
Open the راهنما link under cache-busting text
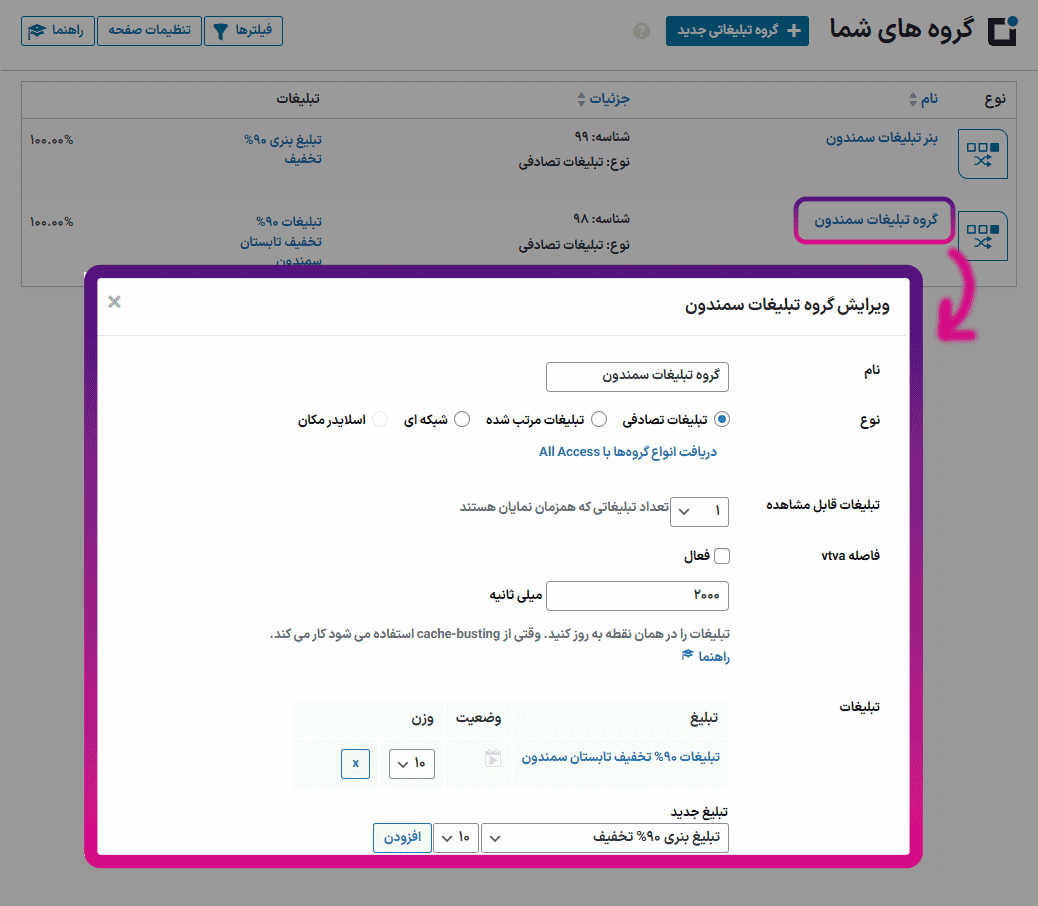point(706,656)
